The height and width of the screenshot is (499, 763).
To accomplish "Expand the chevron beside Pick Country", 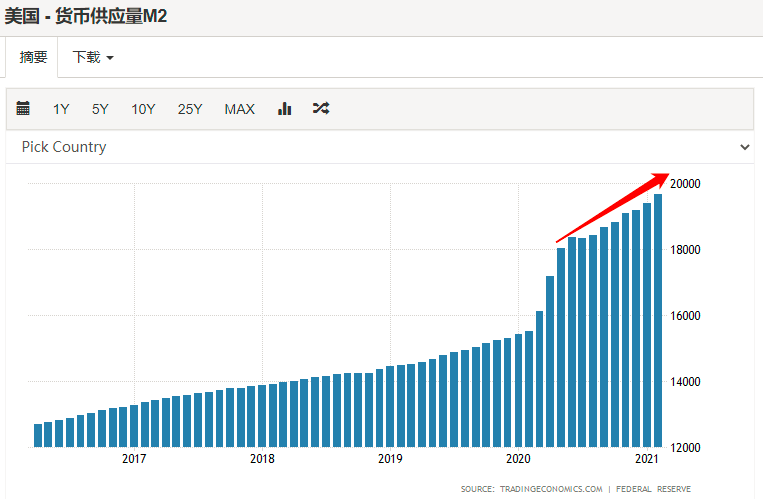I will (744, 147).
